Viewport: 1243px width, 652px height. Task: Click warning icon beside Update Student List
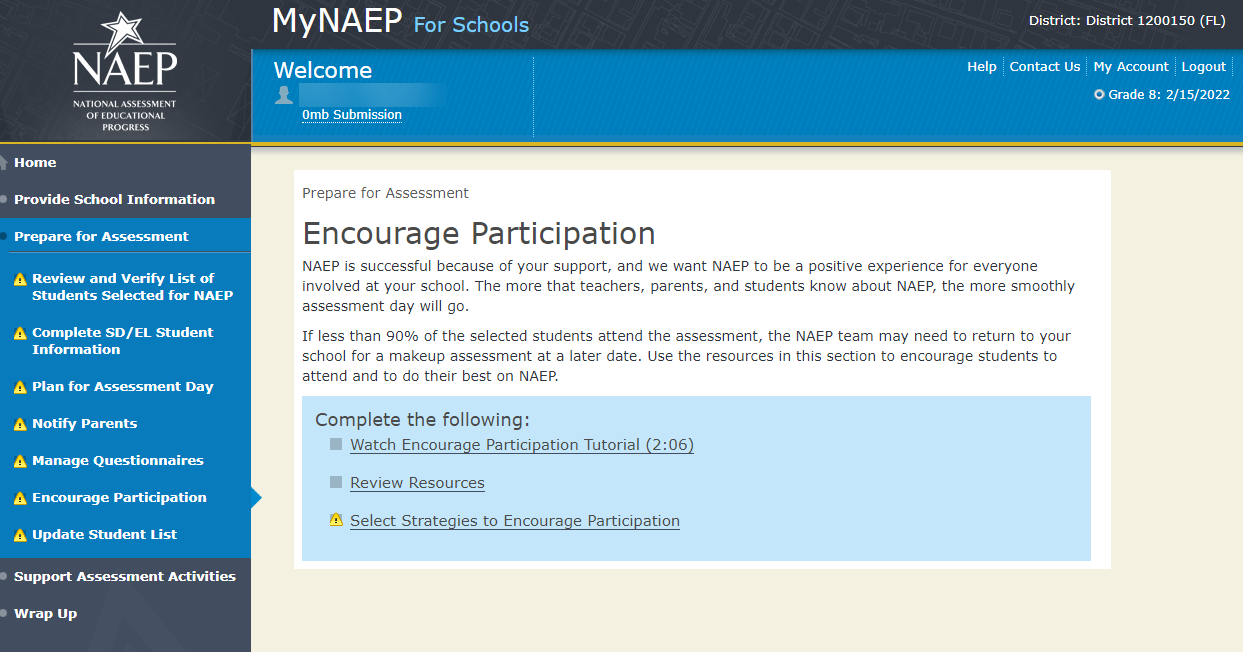click(19, 535)
